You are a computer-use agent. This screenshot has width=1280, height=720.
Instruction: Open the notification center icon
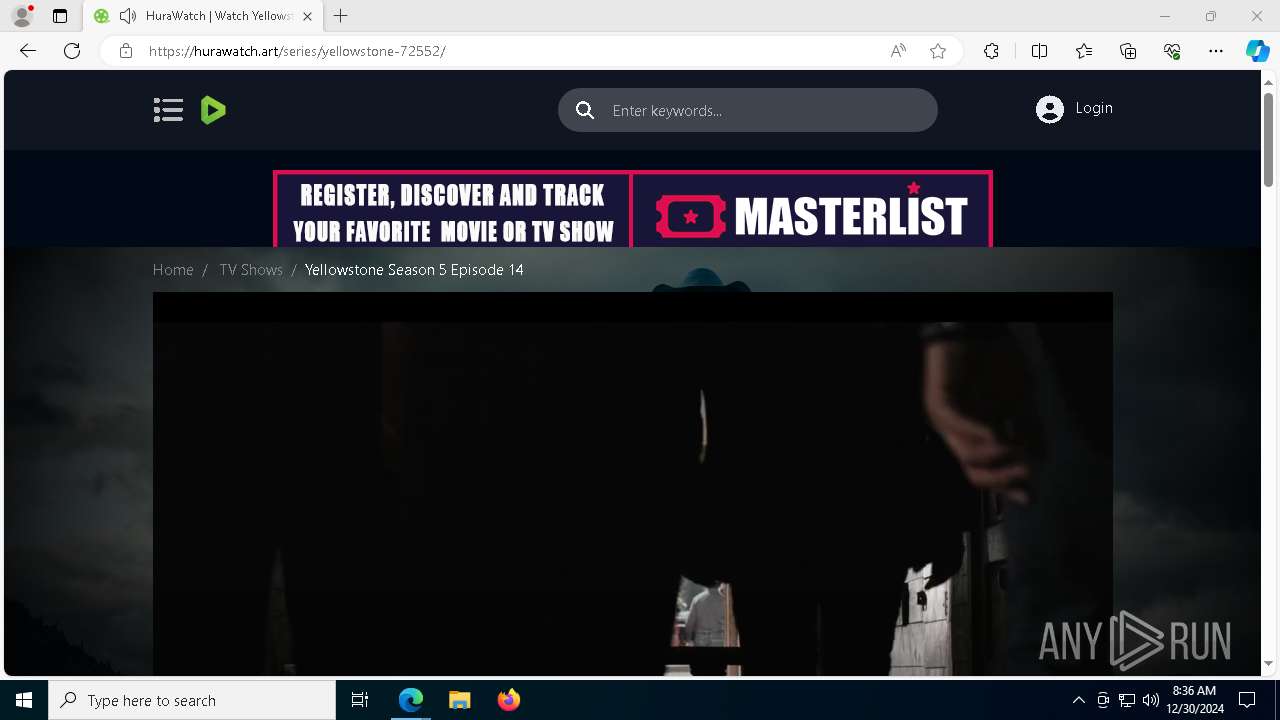1247,700
